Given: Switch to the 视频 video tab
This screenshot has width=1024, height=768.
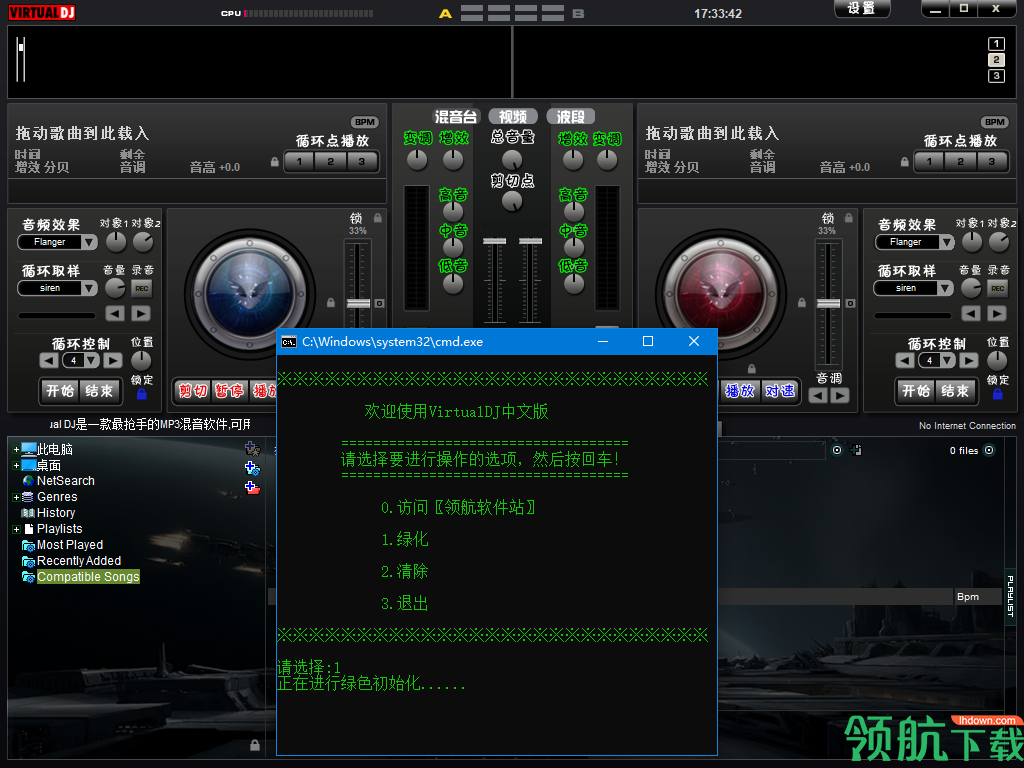Looking at the screenshot, I should (x=513, y=117).
